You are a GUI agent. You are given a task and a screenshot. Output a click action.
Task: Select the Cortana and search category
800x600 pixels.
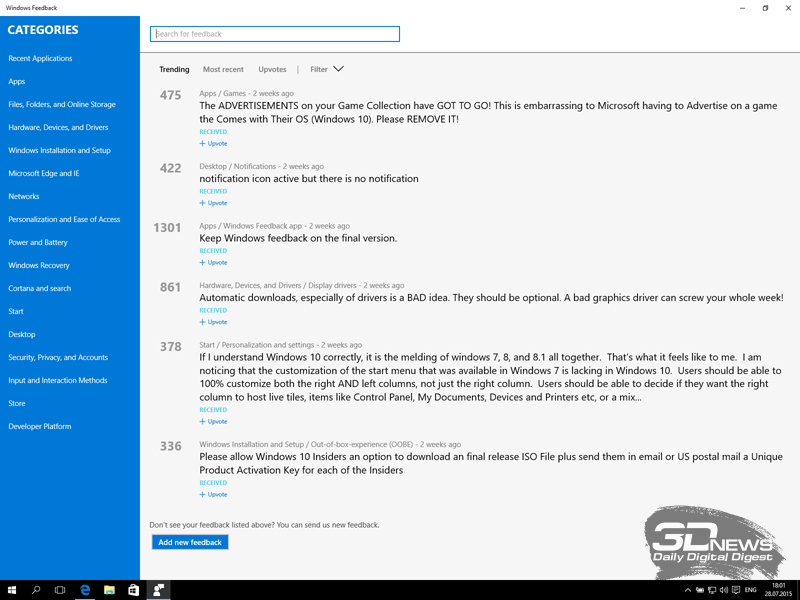[x=39, y=288]
